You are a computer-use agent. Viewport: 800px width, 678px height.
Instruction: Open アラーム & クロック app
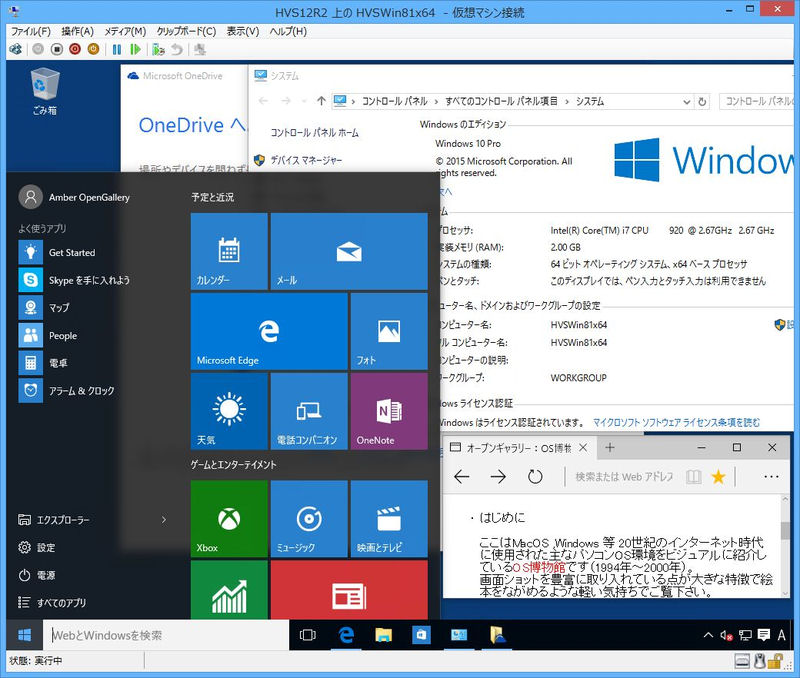[x=67, y=391]
